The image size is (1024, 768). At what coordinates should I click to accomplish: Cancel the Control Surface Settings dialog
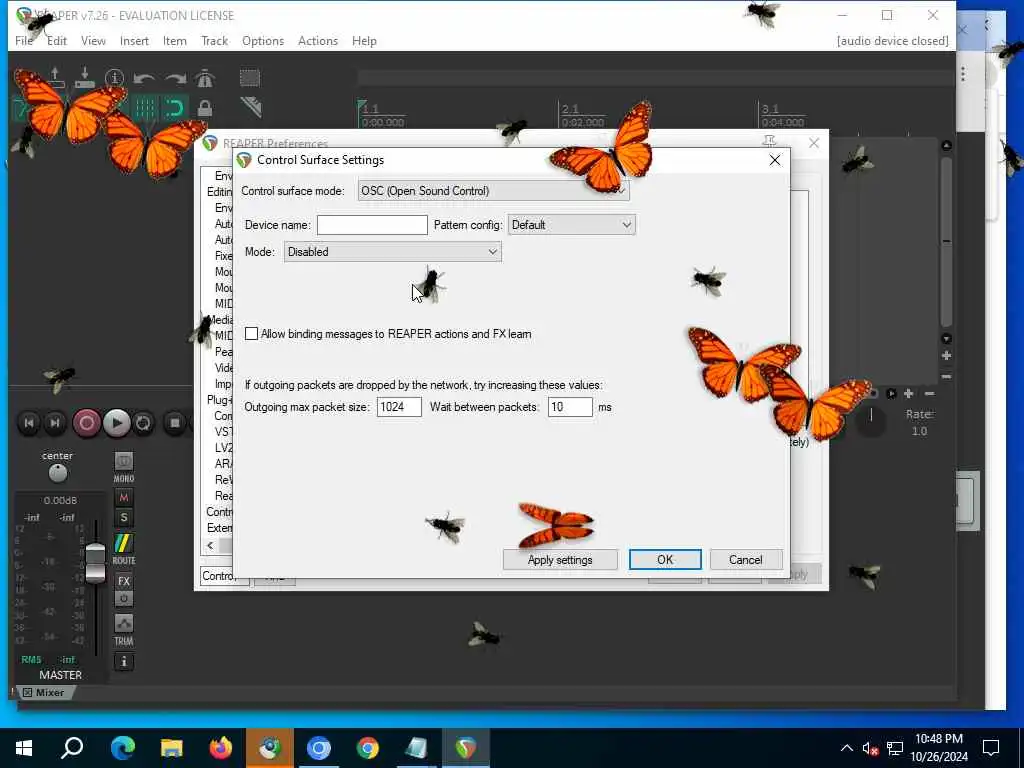point(745,560)
